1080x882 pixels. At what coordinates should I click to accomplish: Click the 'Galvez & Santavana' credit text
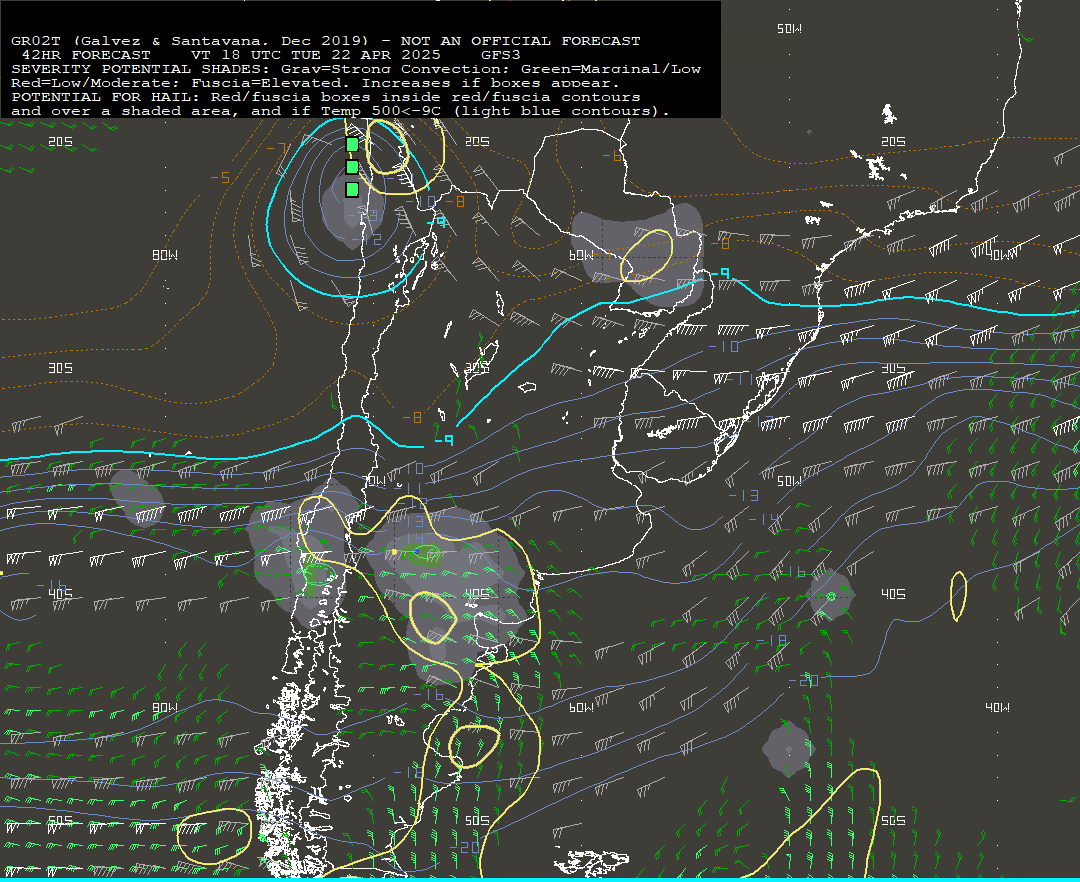tap(171, 41)
